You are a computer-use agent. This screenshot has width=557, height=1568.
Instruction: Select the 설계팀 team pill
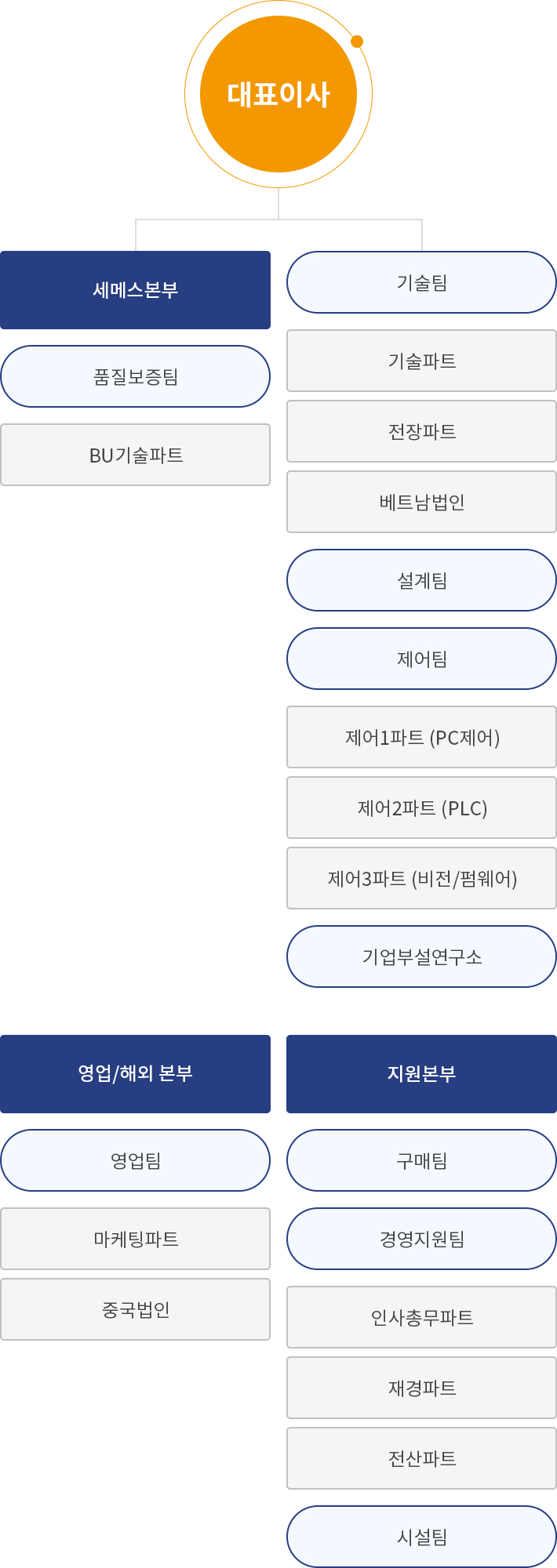pos(421,580)
